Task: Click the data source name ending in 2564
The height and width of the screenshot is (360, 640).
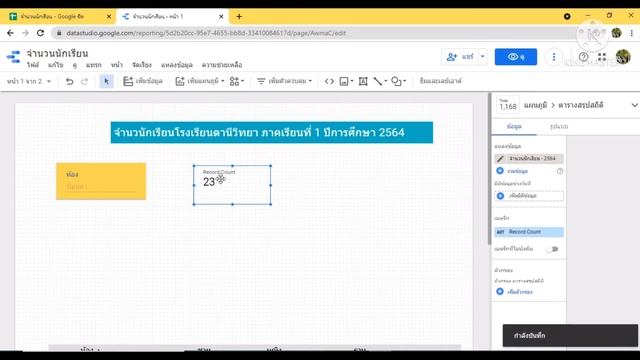Action: point(532,158)
